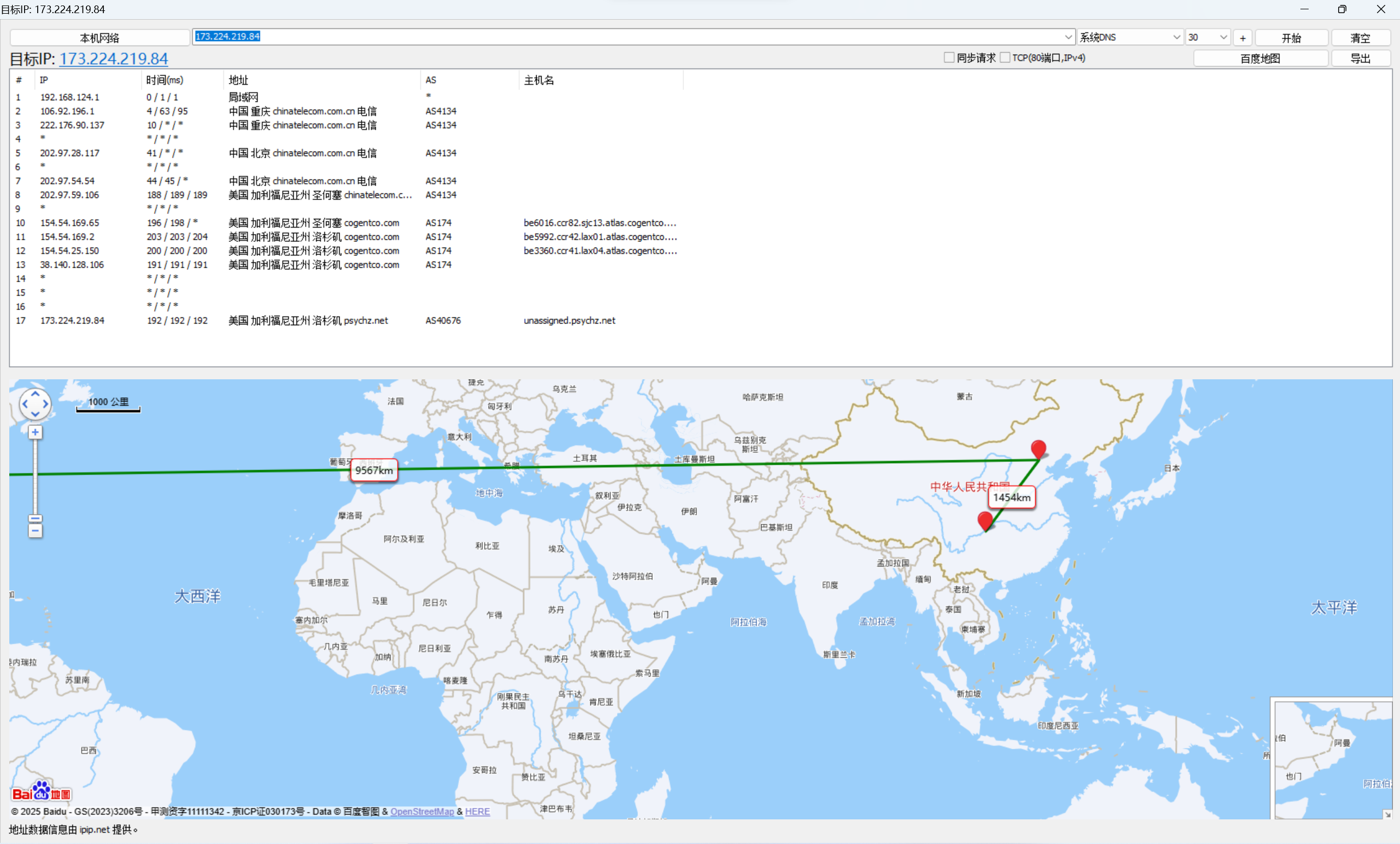Open the hop count 30 dropdown
1400x844 pixels.
[x=1223, y=37]
